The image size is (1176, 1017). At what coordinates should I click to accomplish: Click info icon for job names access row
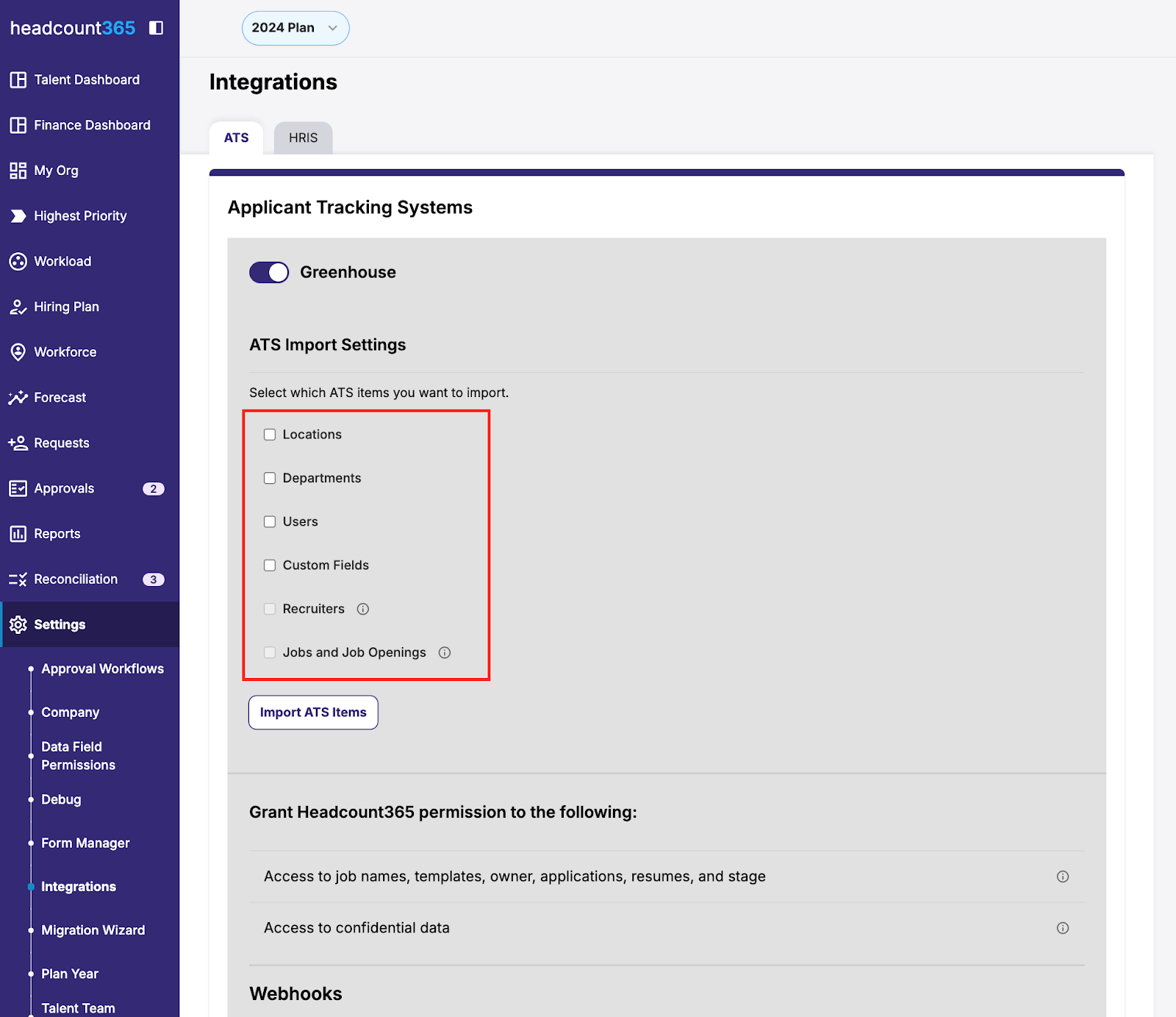tap(1063, 877)
